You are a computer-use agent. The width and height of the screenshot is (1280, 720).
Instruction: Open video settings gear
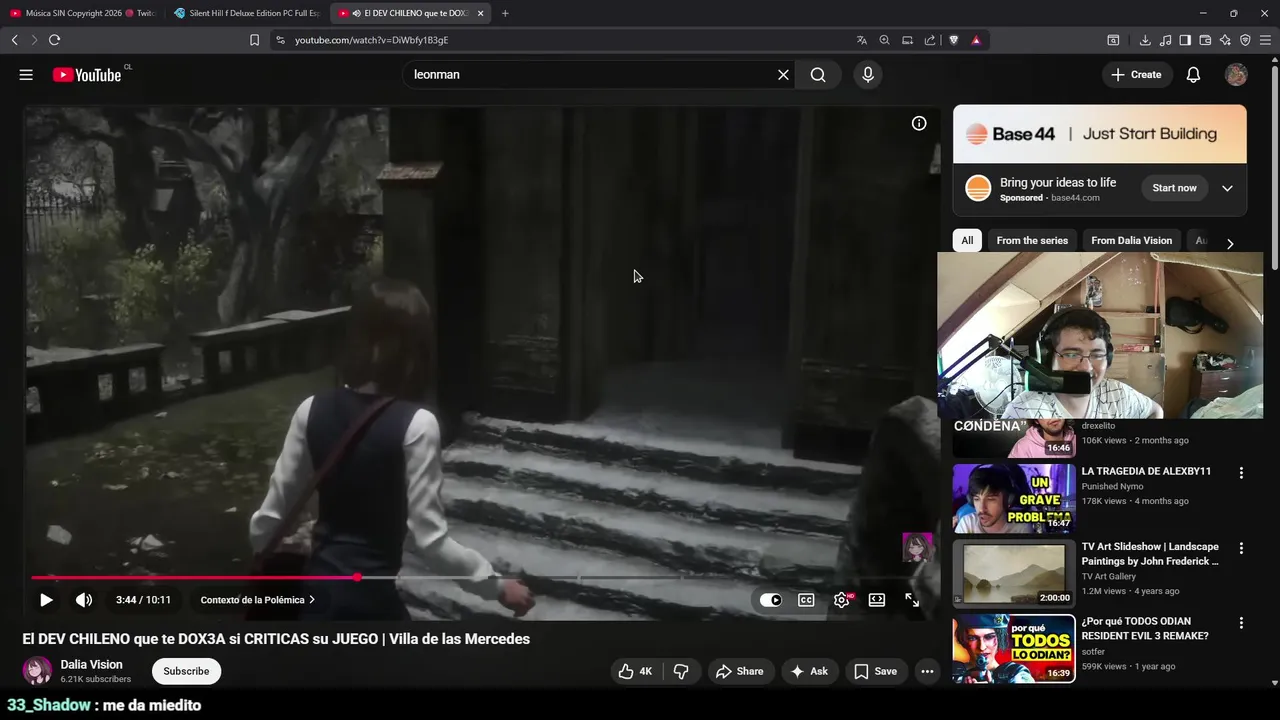tap(842, 600)
